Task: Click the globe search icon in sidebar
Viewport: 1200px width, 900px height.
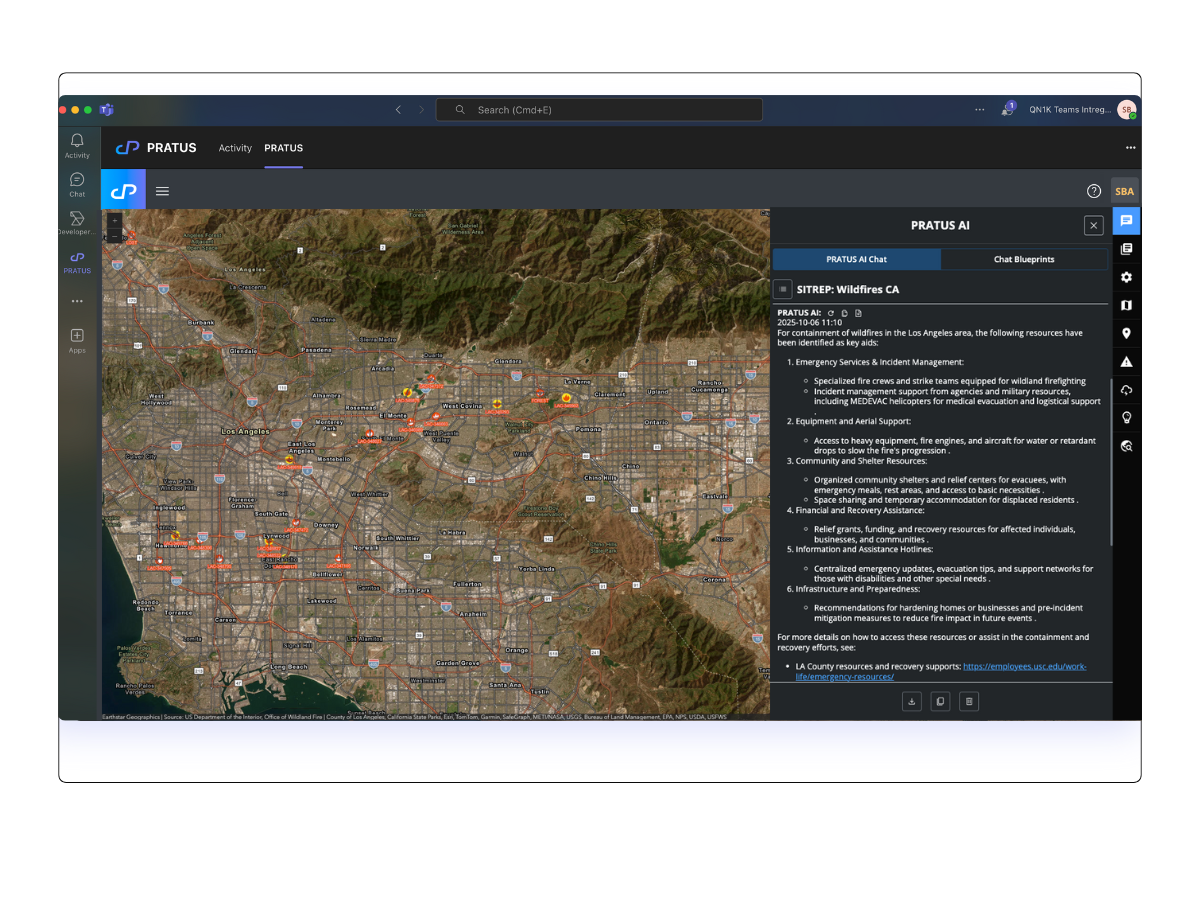Action: [1126, 446]
